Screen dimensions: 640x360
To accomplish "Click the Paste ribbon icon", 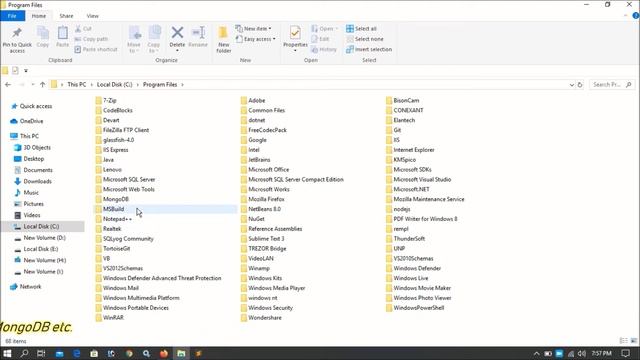I will 62,33.
